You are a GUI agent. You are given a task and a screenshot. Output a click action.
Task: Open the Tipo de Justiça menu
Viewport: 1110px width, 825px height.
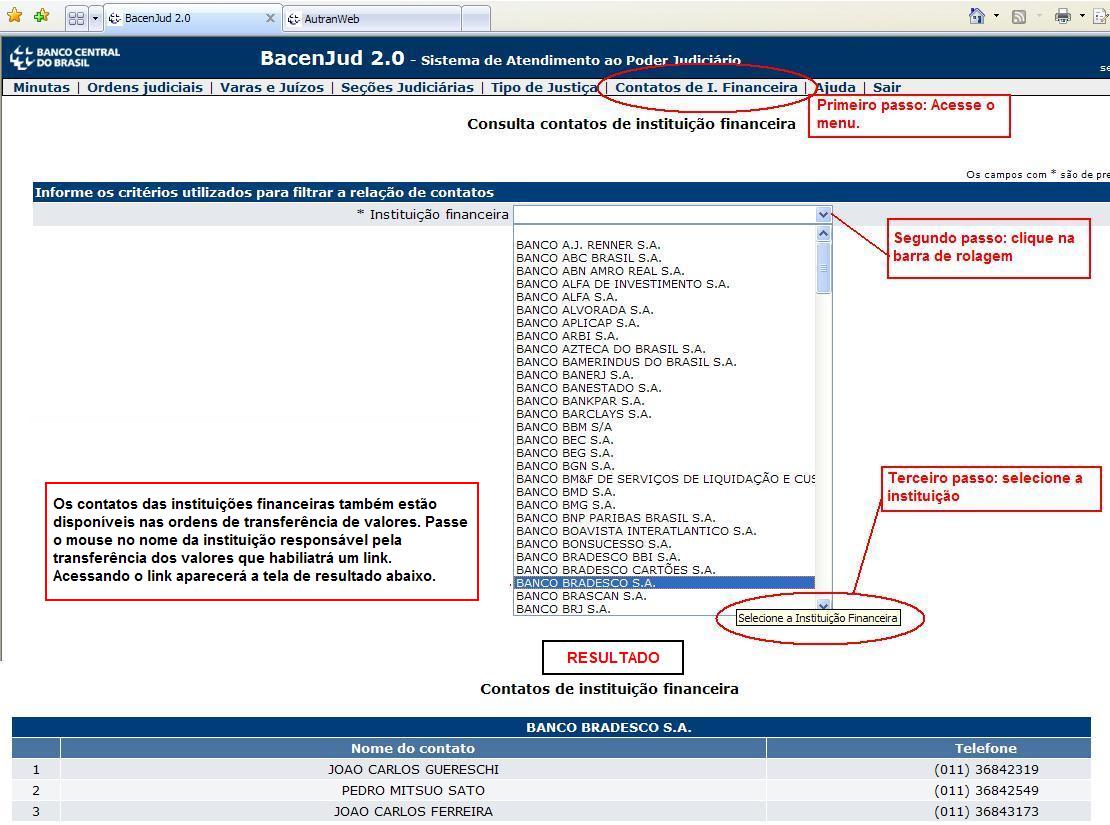[x=544, y=87]
